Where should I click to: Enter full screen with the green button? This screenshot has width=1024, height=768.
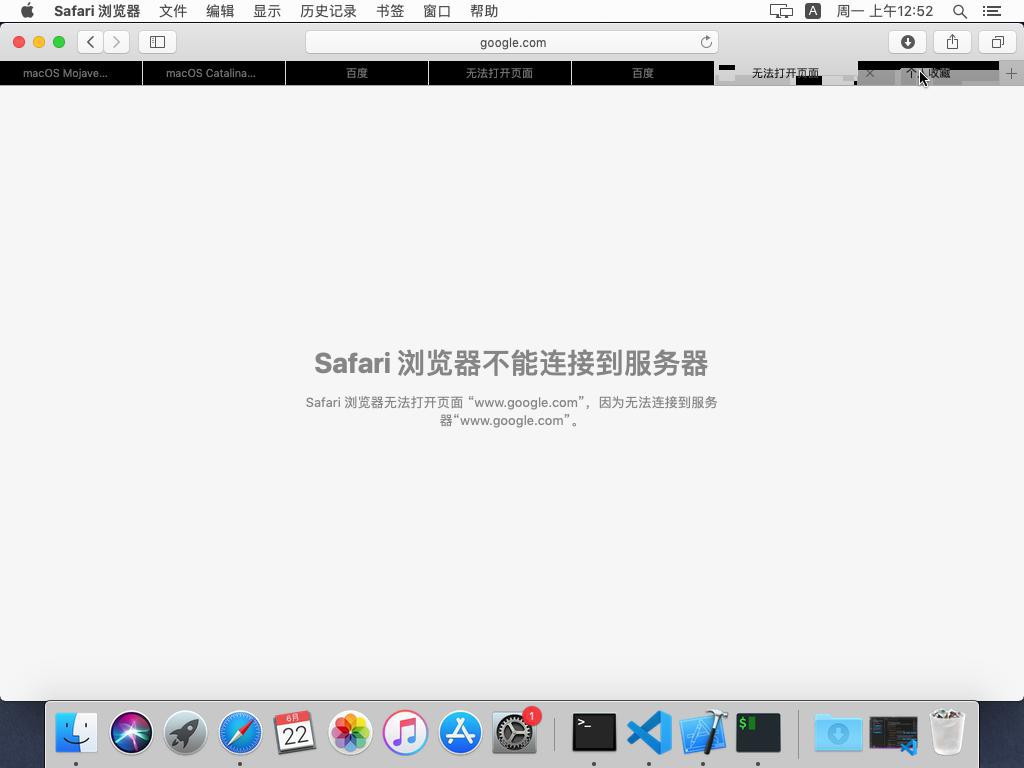click(x=59, y=42)
